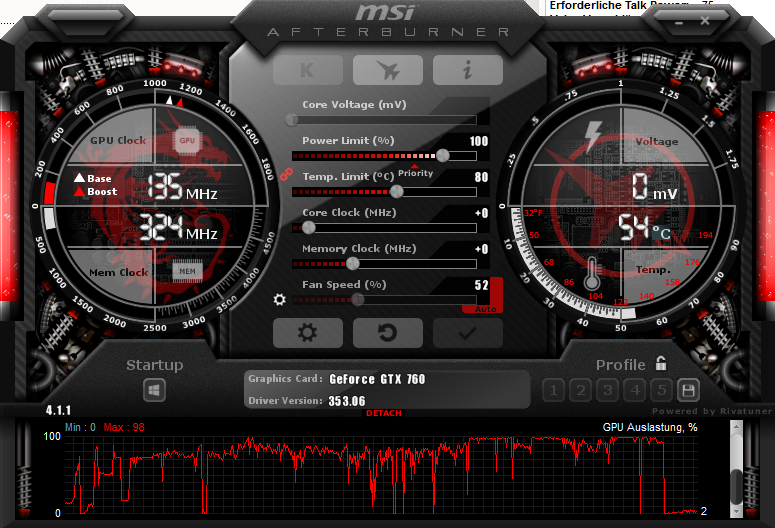Toggle temperature unit °C indicator
The width and height of the screenshot is (775, 528).
coord(662,233)
